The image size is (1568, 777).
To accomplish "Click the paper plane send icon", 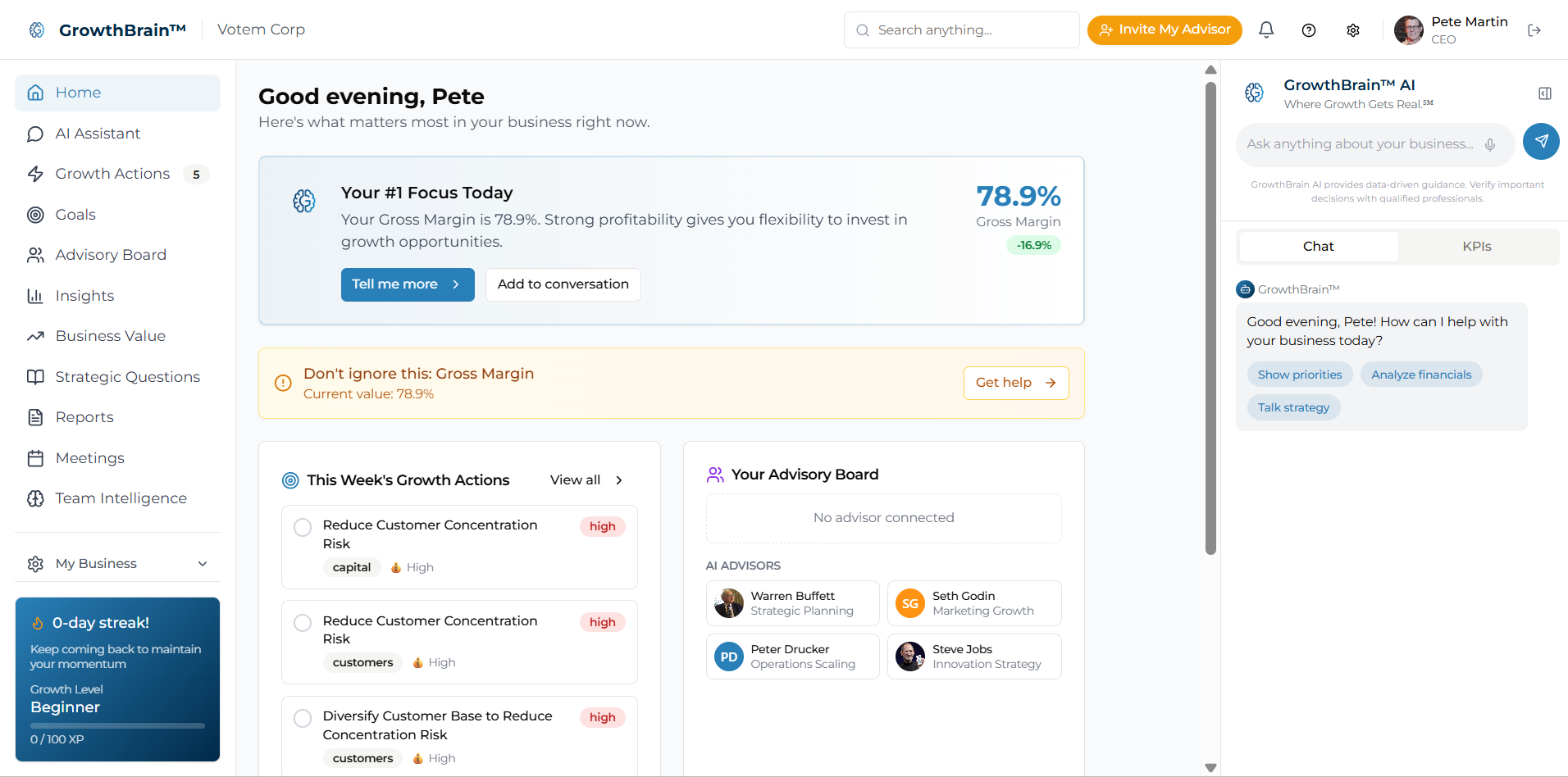I will 1541,142.
